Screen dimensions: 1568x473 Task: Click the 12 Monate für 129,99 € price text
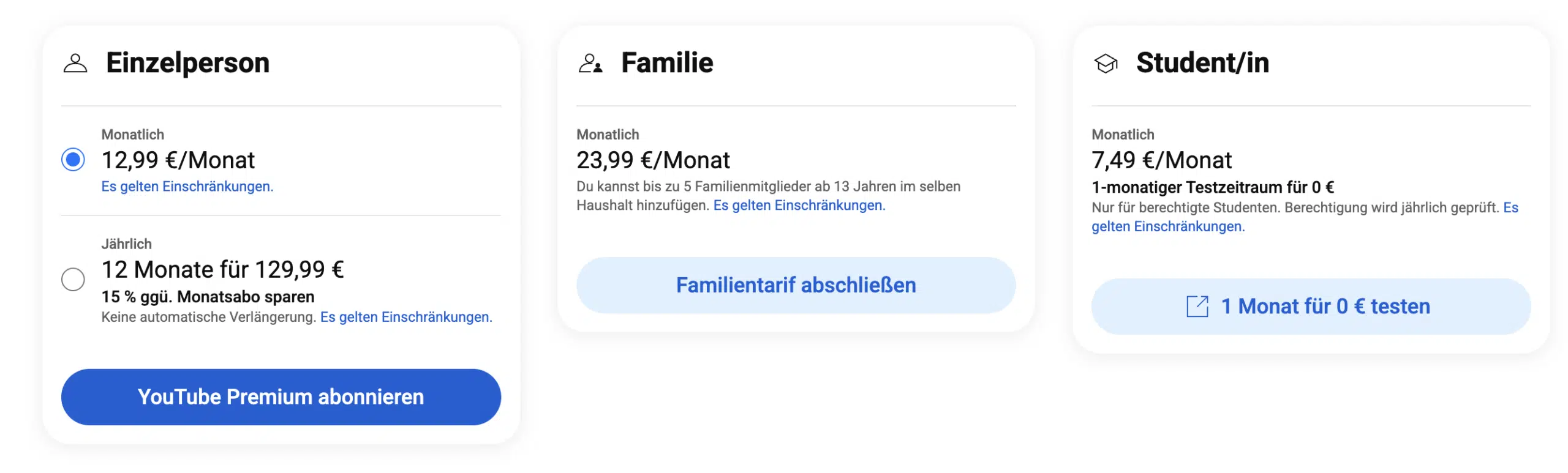click(223, 269)
